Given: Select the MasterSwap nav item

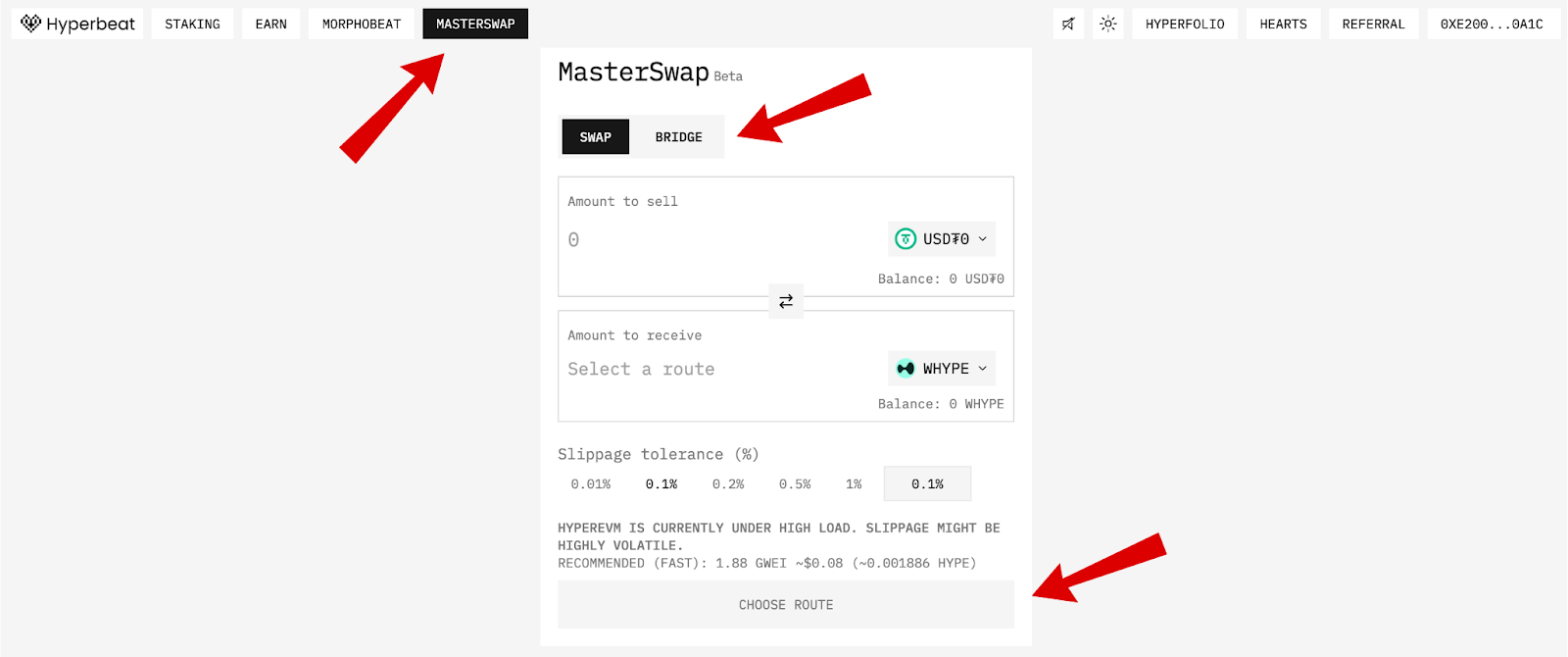Looking at the screenshot, I should pos(475,24).
